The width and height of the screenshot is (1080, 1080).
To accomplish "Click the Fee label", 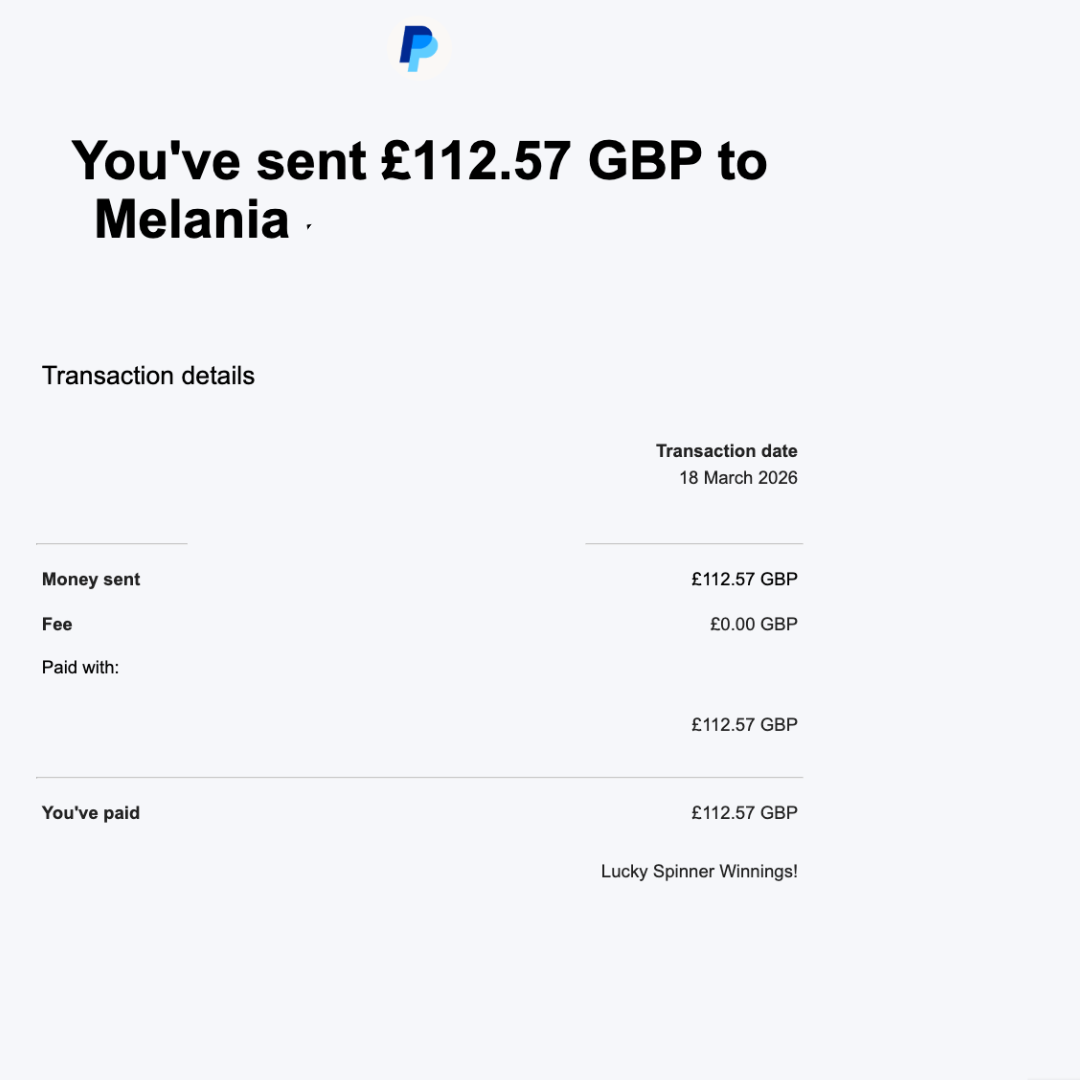I will (57, 625).
